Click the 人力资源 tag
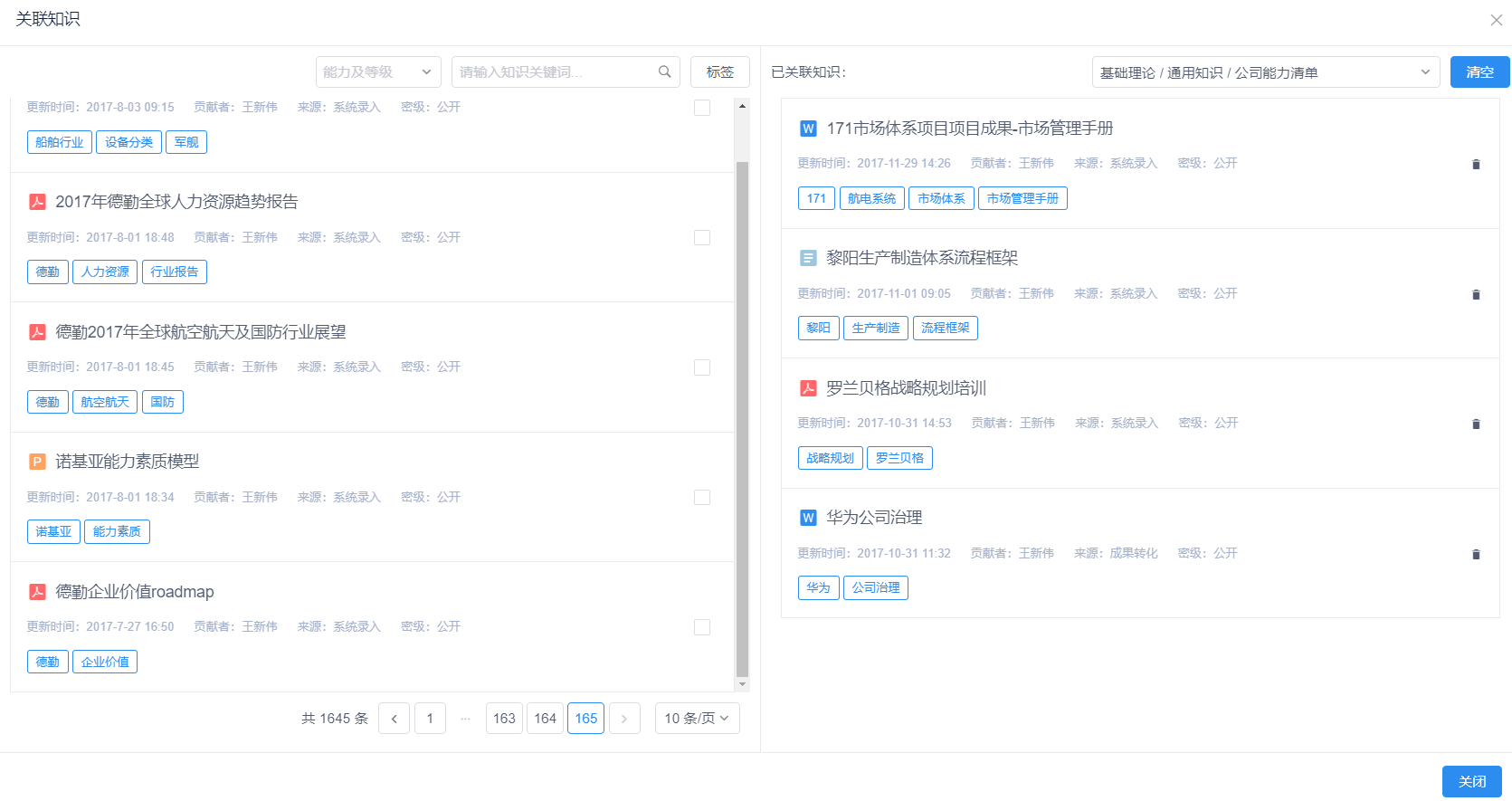Screen dimensions: 1512x801 click(105, 272)
